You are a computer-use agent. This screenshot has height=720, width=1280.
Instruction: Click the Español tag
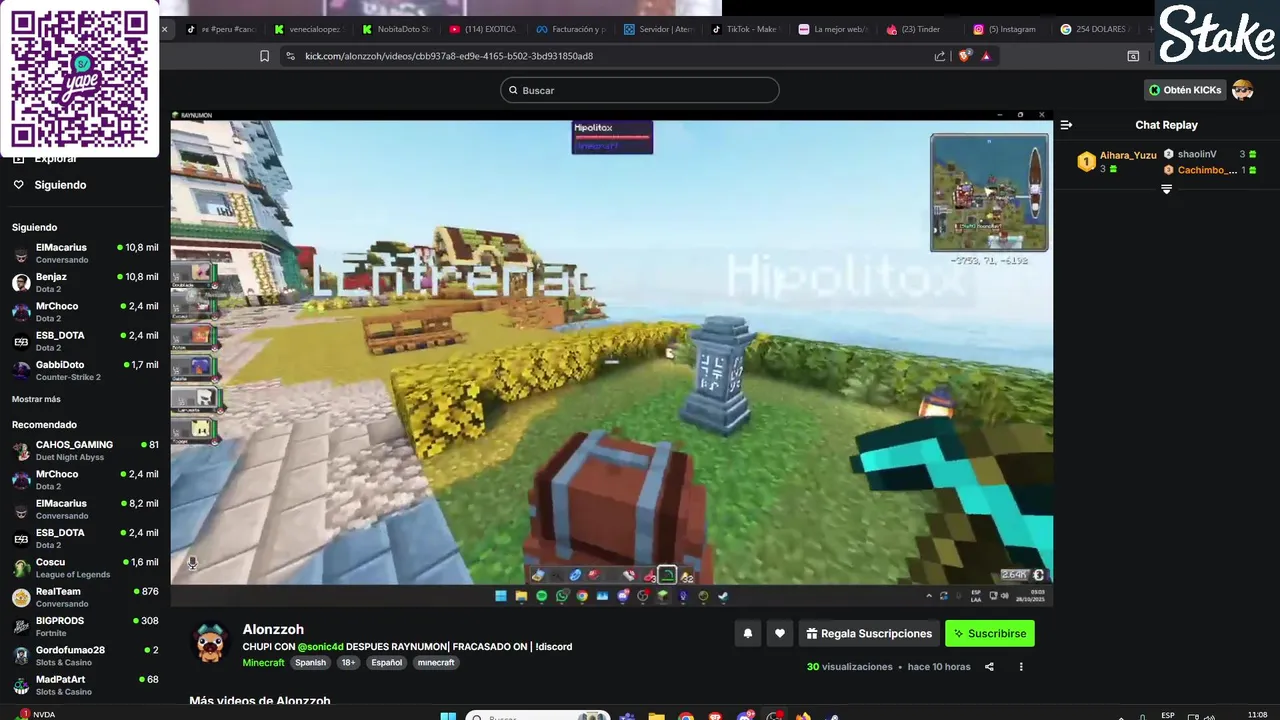(386, 662)
